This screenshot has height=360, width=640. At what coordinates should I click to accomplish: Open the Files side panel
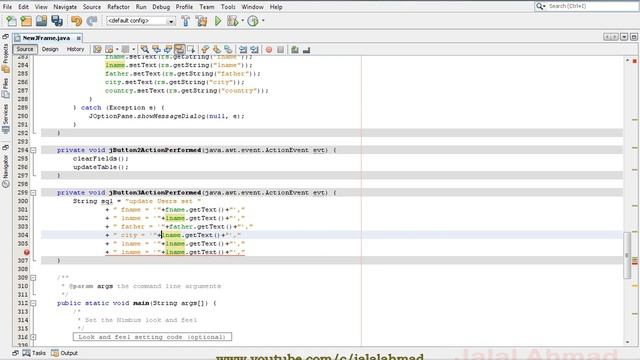tap(5, 89)
